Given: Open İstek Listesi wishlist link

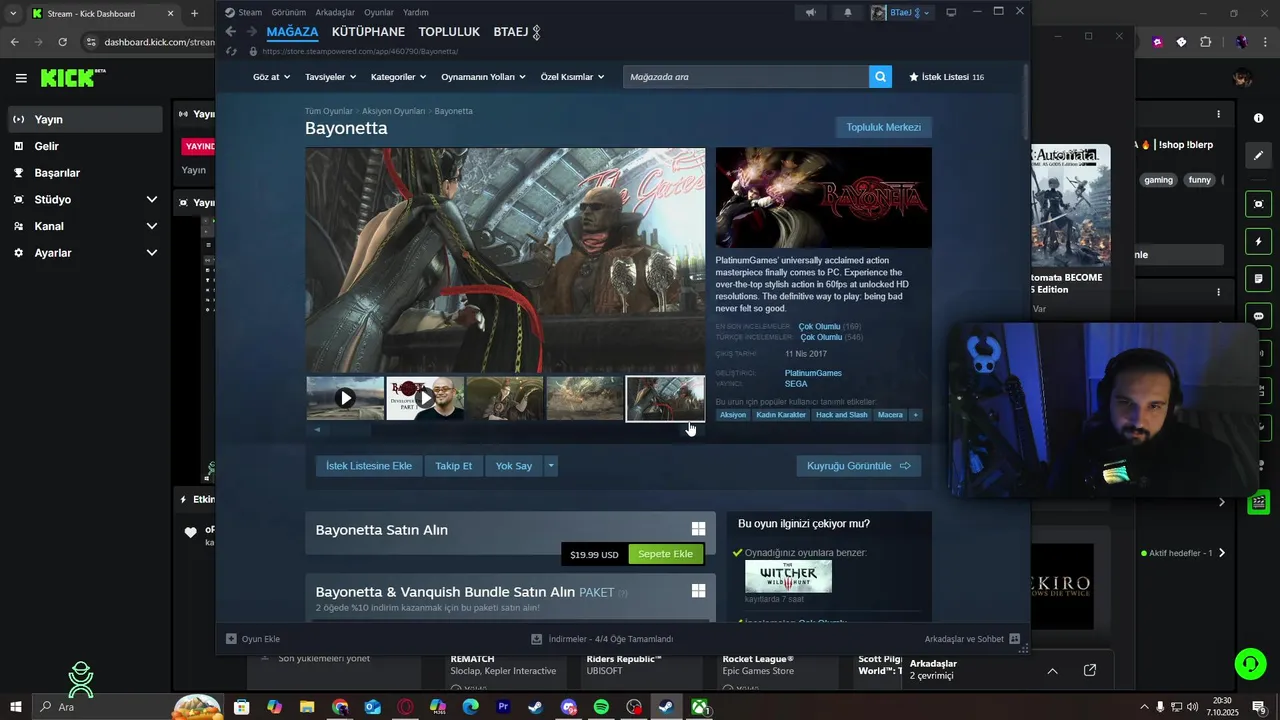Looking at the screenshot, I should point(946,77).
